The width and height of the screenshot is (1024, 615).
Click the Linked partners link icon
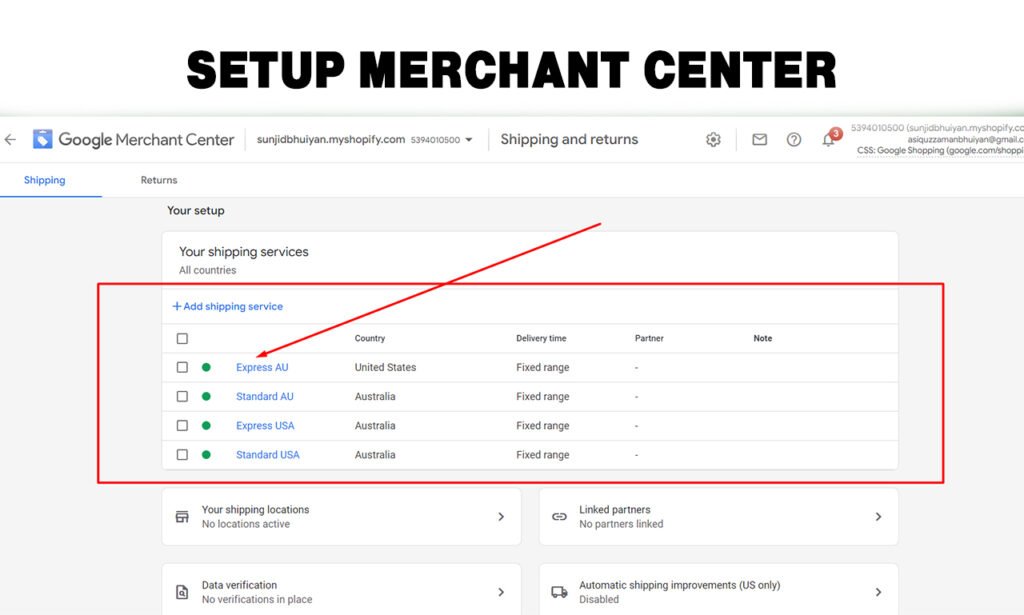559,516
